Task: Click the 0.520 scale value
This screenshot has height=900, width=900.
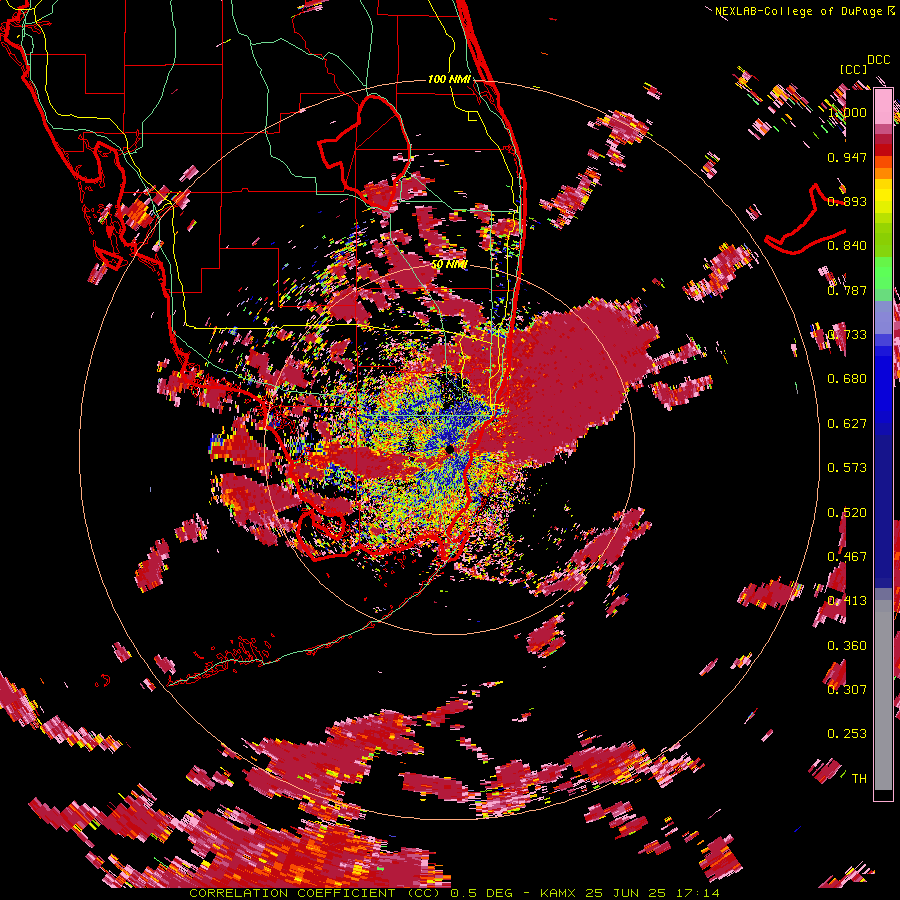Action: tap(847, 513)
